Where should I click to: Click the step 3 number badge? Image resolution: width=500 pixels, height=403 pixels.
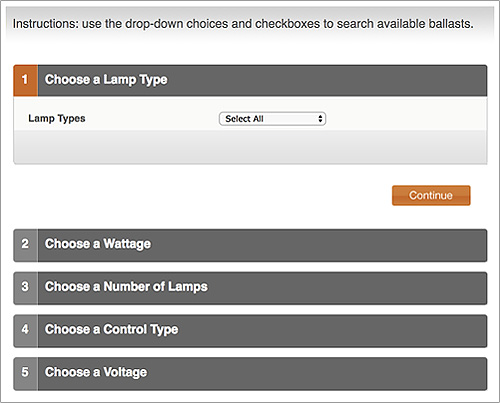[25, 288]
